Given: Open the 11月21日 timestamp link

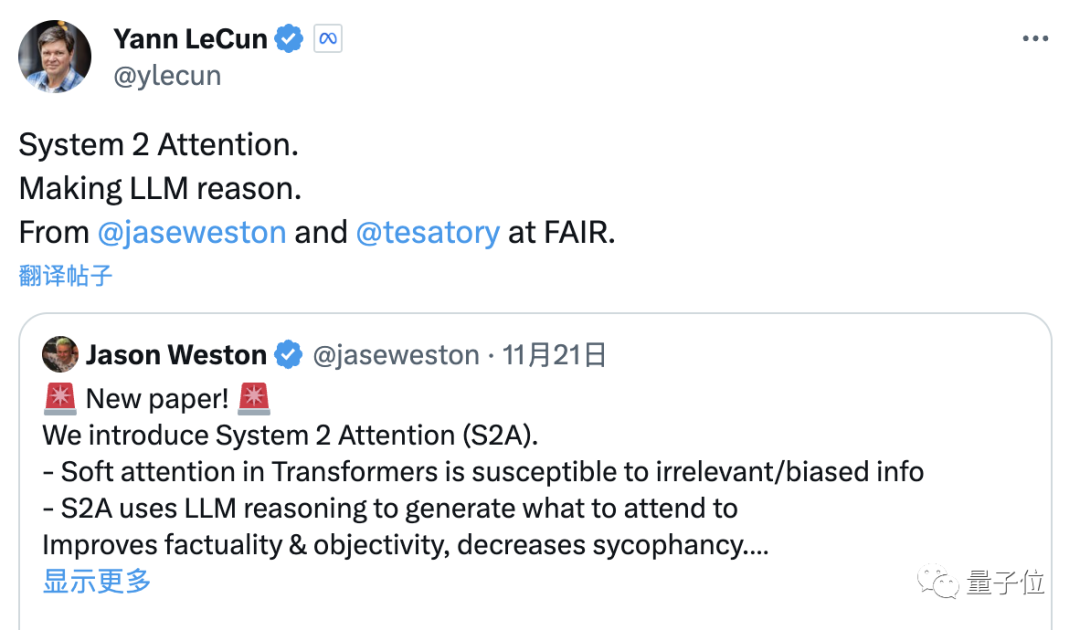Looking at the screenshot, I should 554,355.
